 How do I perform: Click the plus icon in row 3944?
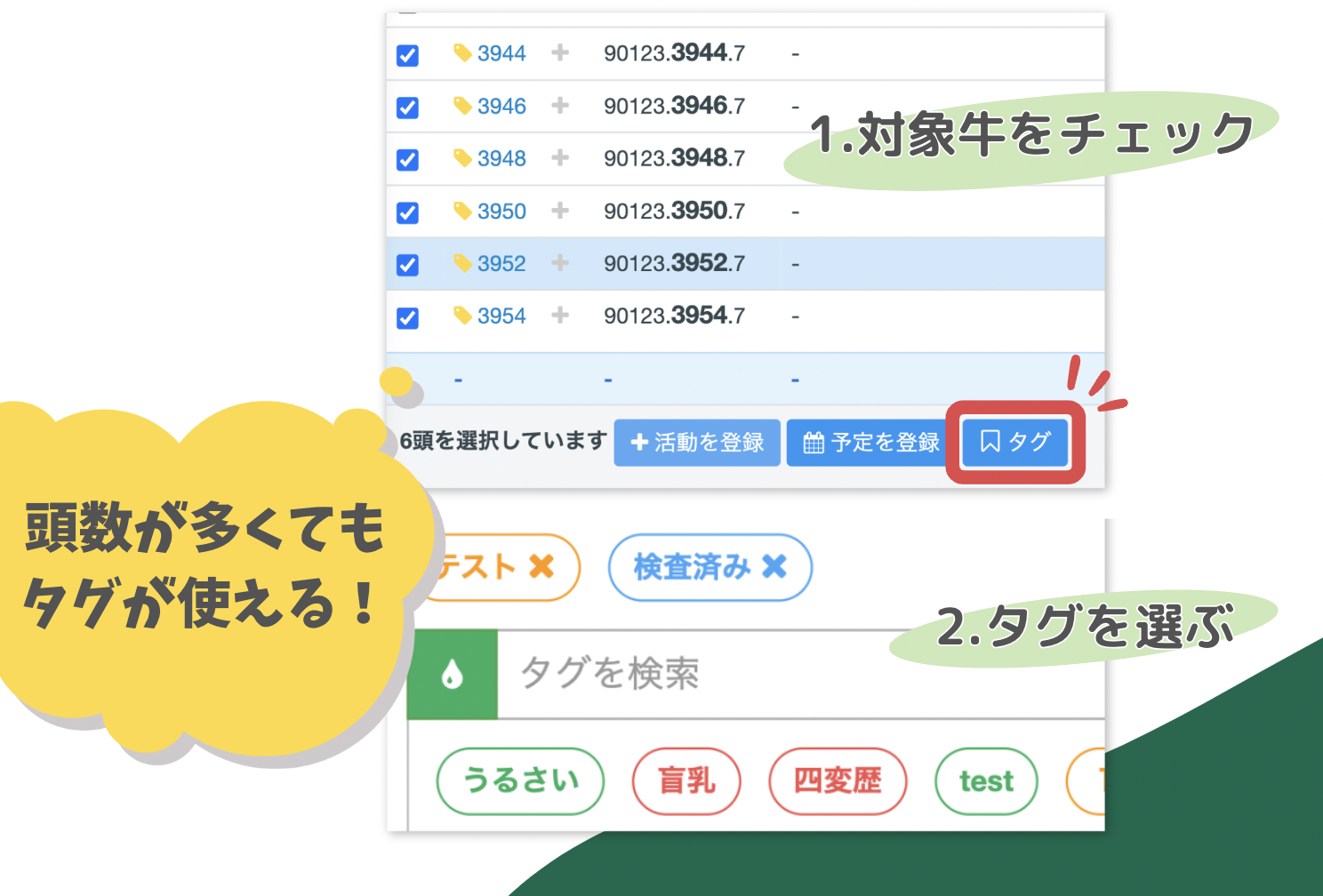(x=560, y=52)
